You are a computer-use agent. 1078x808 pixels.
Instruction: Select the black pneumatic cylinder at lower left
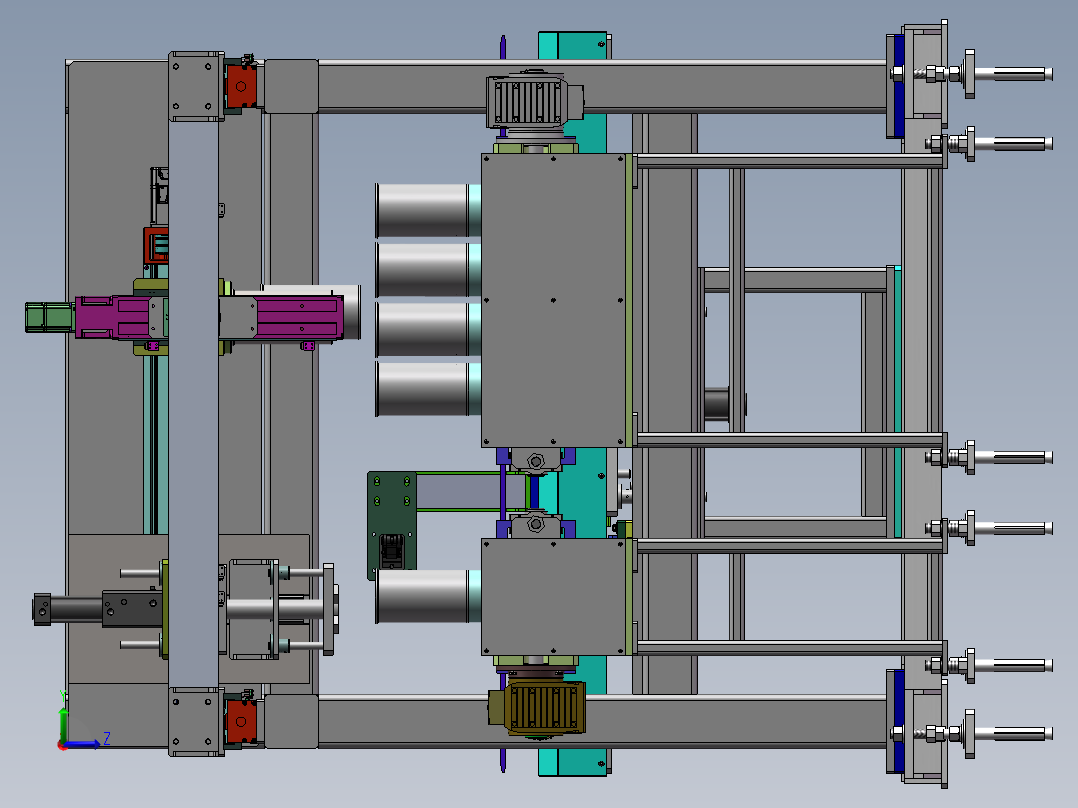coord(99,609)
